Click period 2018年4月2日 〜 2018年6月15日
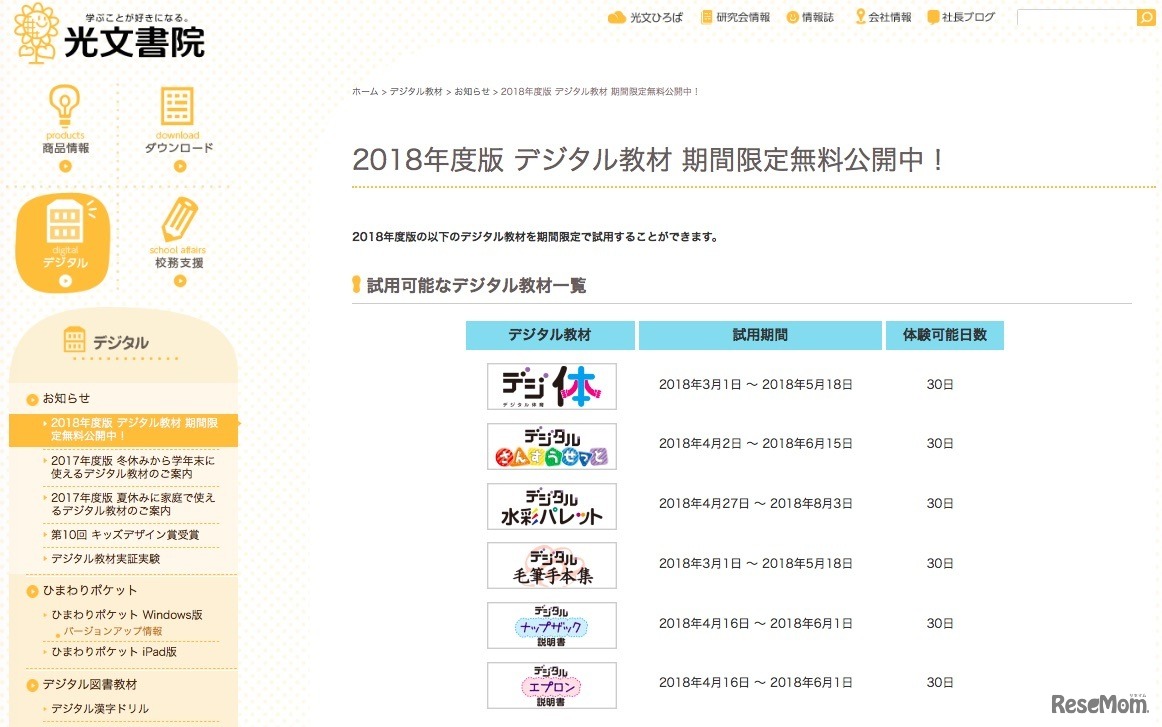 [x=755, y=444]
